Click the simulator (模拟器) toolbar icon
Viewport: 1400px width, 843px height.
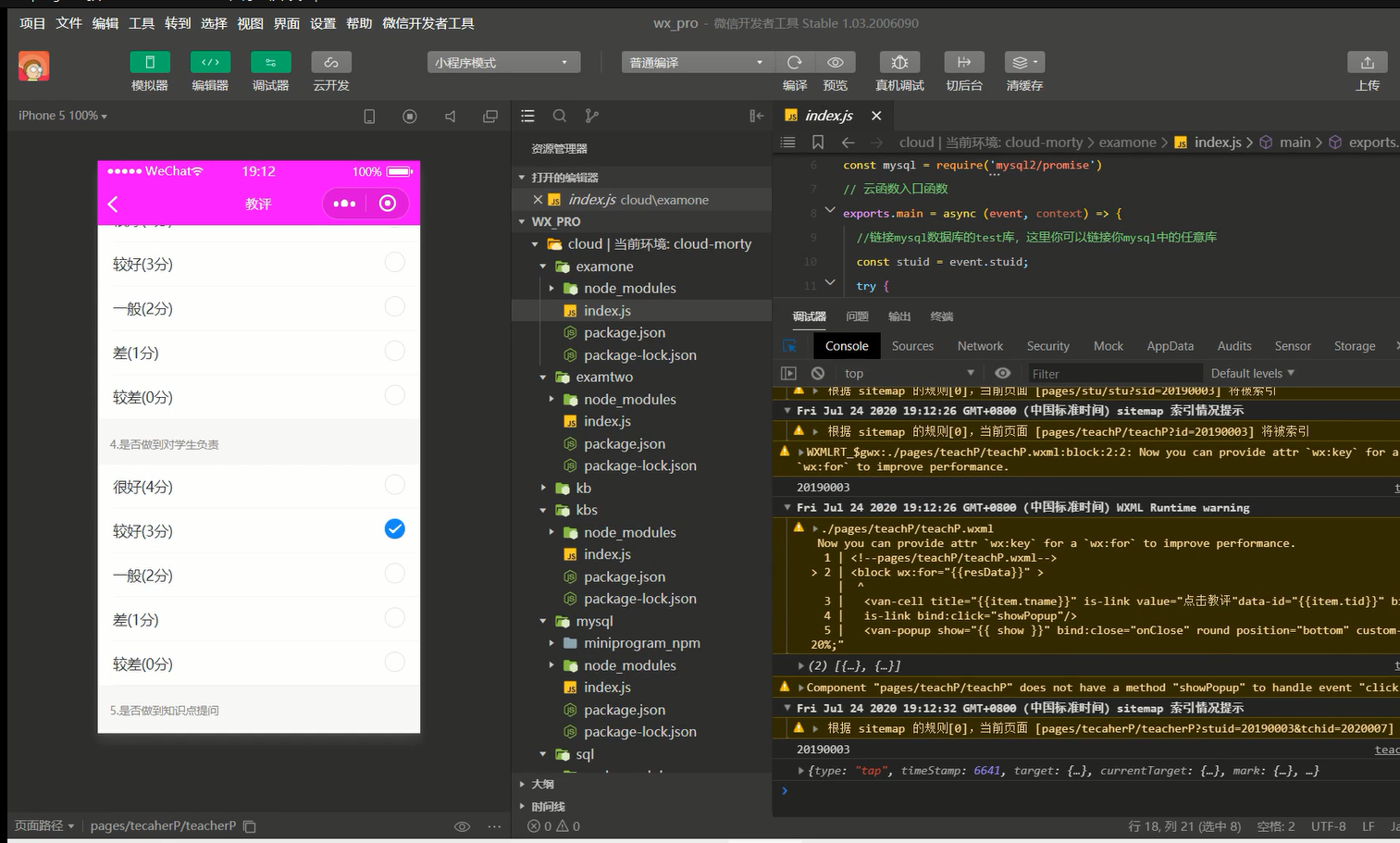149,62
